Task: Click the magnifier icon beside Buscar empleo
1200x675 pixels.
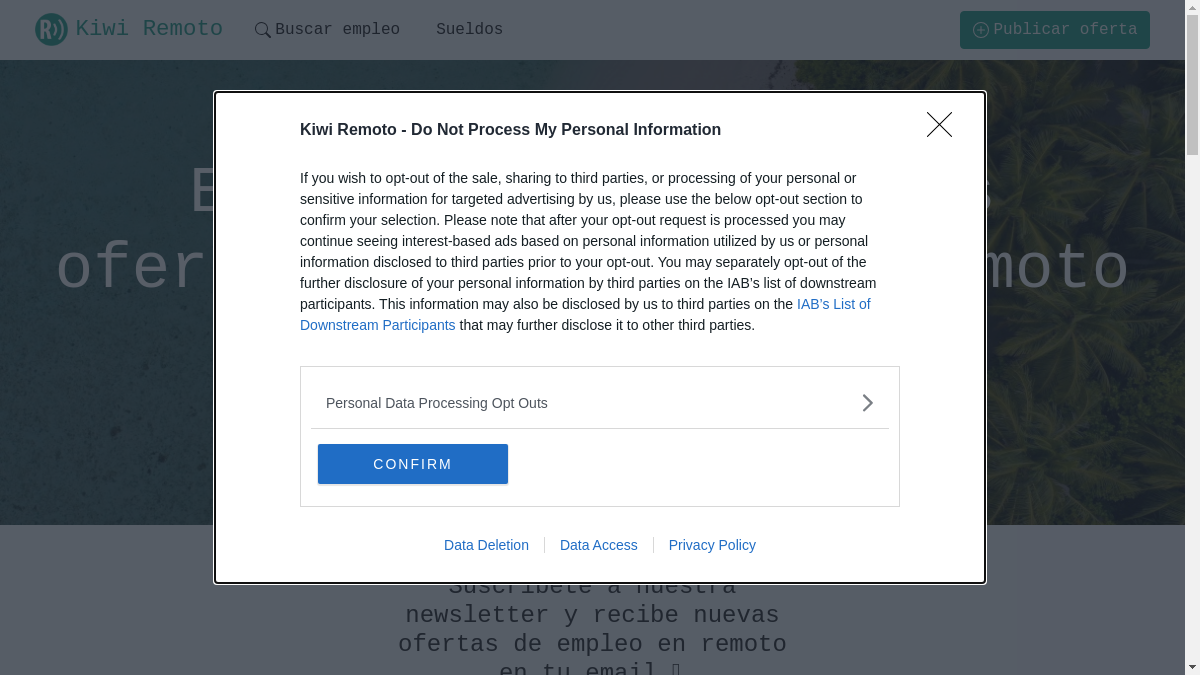Action: 263,30
